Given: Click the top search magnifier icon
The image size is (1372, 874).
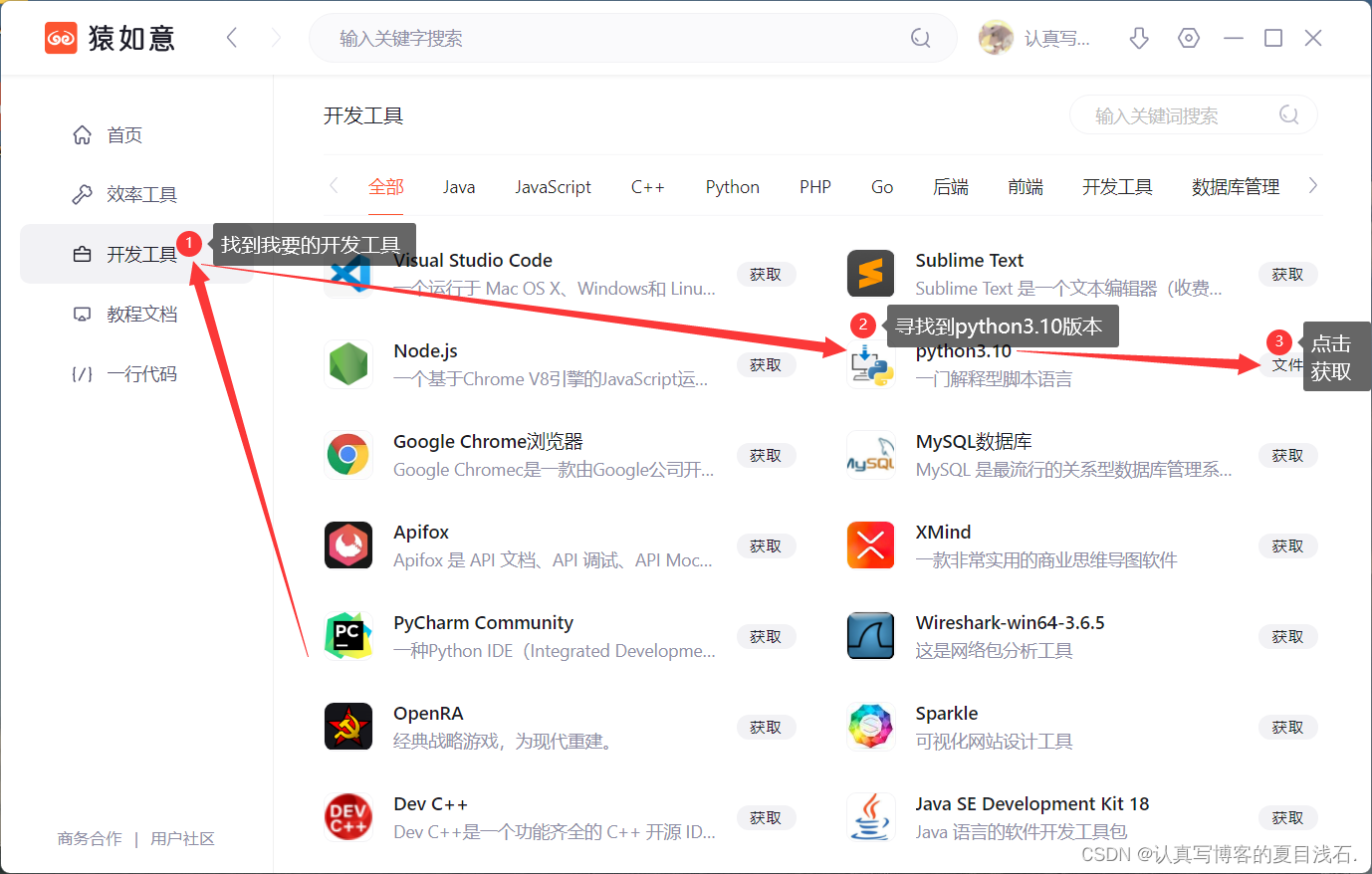Looking at the screenshot, I should pos(921,38).
